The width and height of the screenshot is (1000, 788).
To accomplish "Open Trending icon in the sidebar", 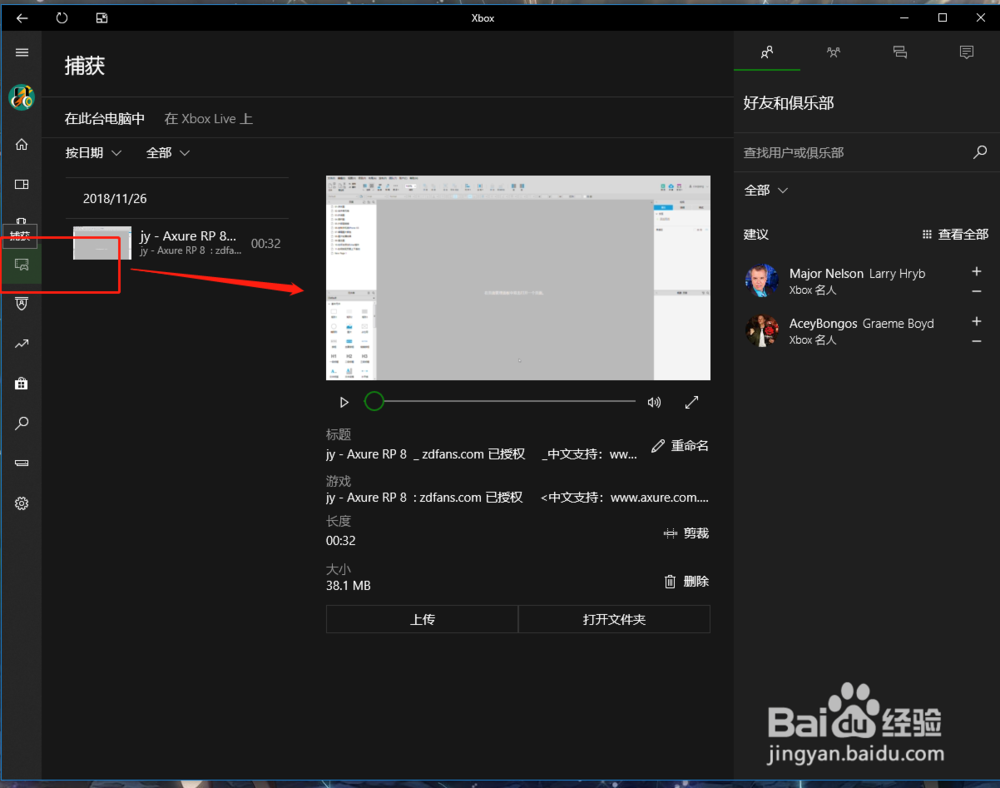I will (22, 344).
